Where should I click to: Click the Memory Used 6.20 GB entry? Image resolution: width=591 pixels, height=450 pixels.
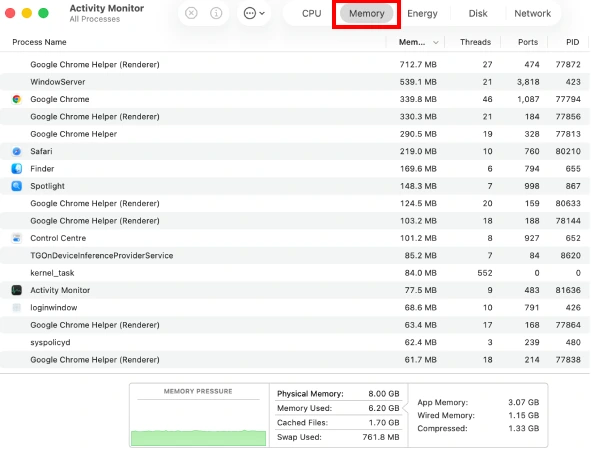338,408
